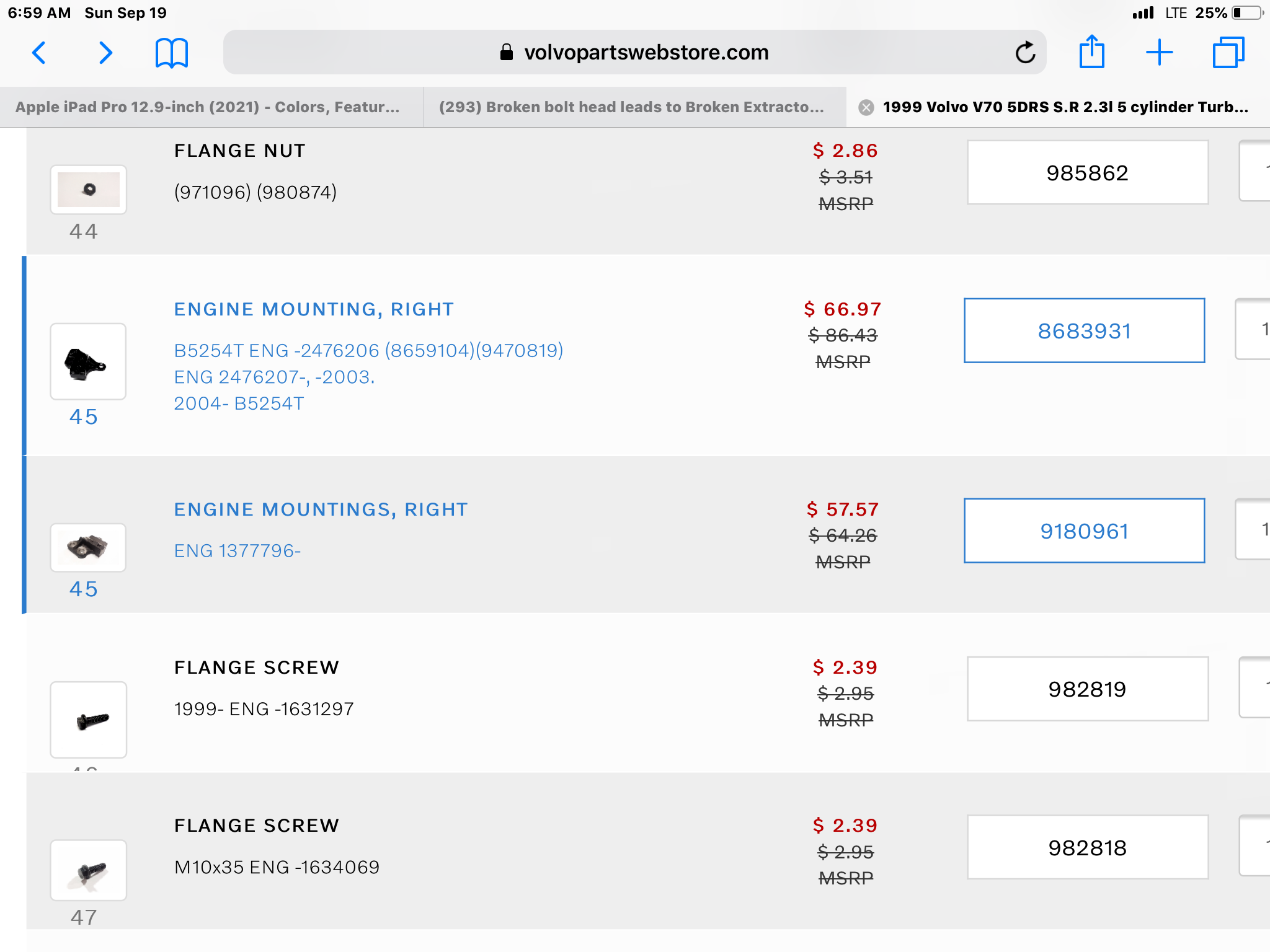1270x952 pixels.
Task: Open the share sheet icon
Action: pos(1091,52)
